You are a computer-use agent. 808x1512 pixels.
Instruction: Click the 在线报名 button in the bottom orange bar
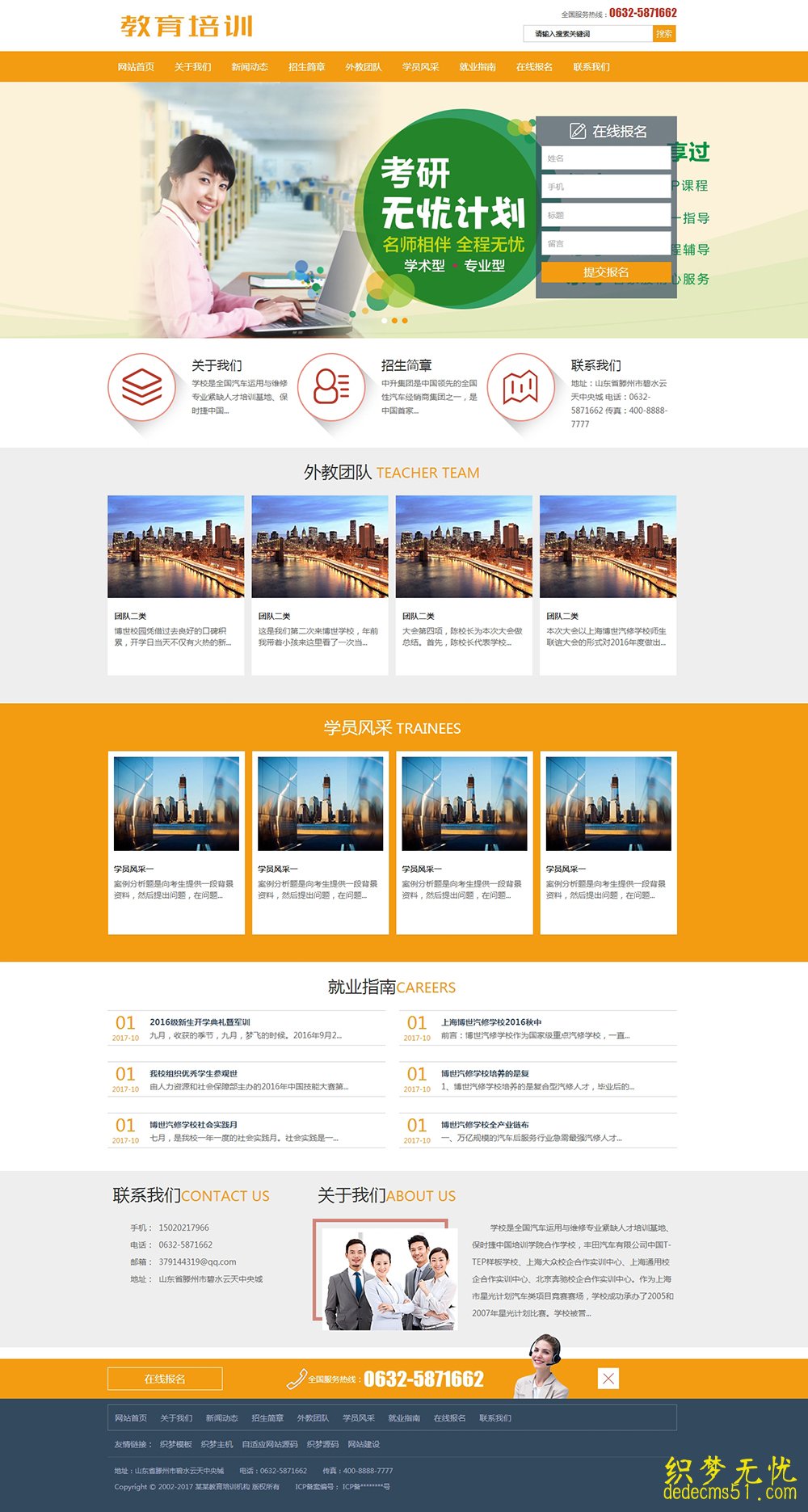coord(165,1379)
